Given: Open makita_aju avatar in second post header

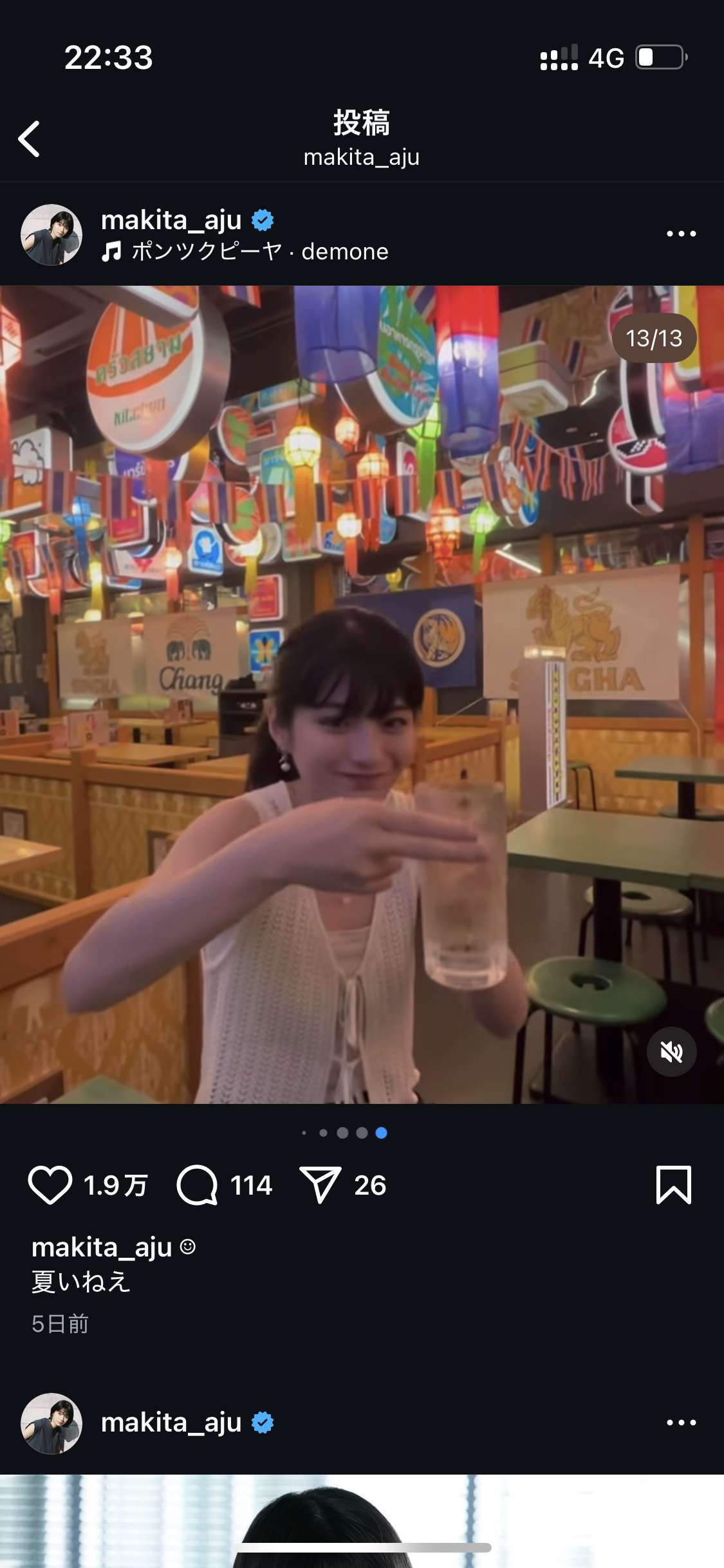Looking at the screenshot, I should pyautogui.click(x=51, y=1423).
